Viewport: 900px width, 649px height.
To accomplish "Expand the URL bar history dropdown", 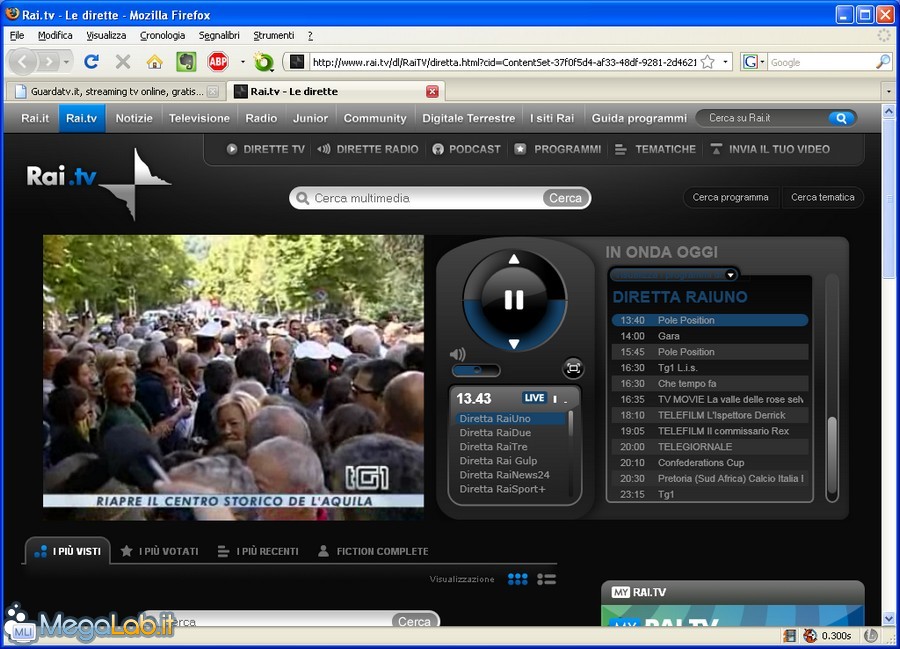I will 726,62.
